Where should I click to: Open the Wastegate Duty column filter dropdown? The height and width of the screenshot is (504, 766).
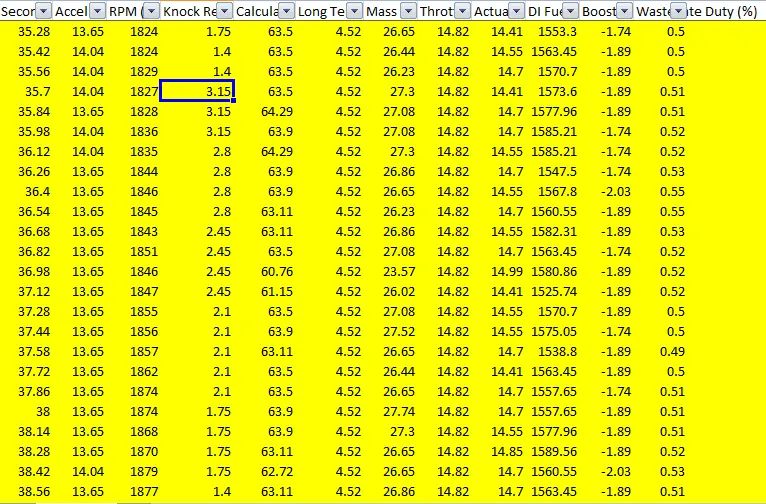tap(679, 11)
